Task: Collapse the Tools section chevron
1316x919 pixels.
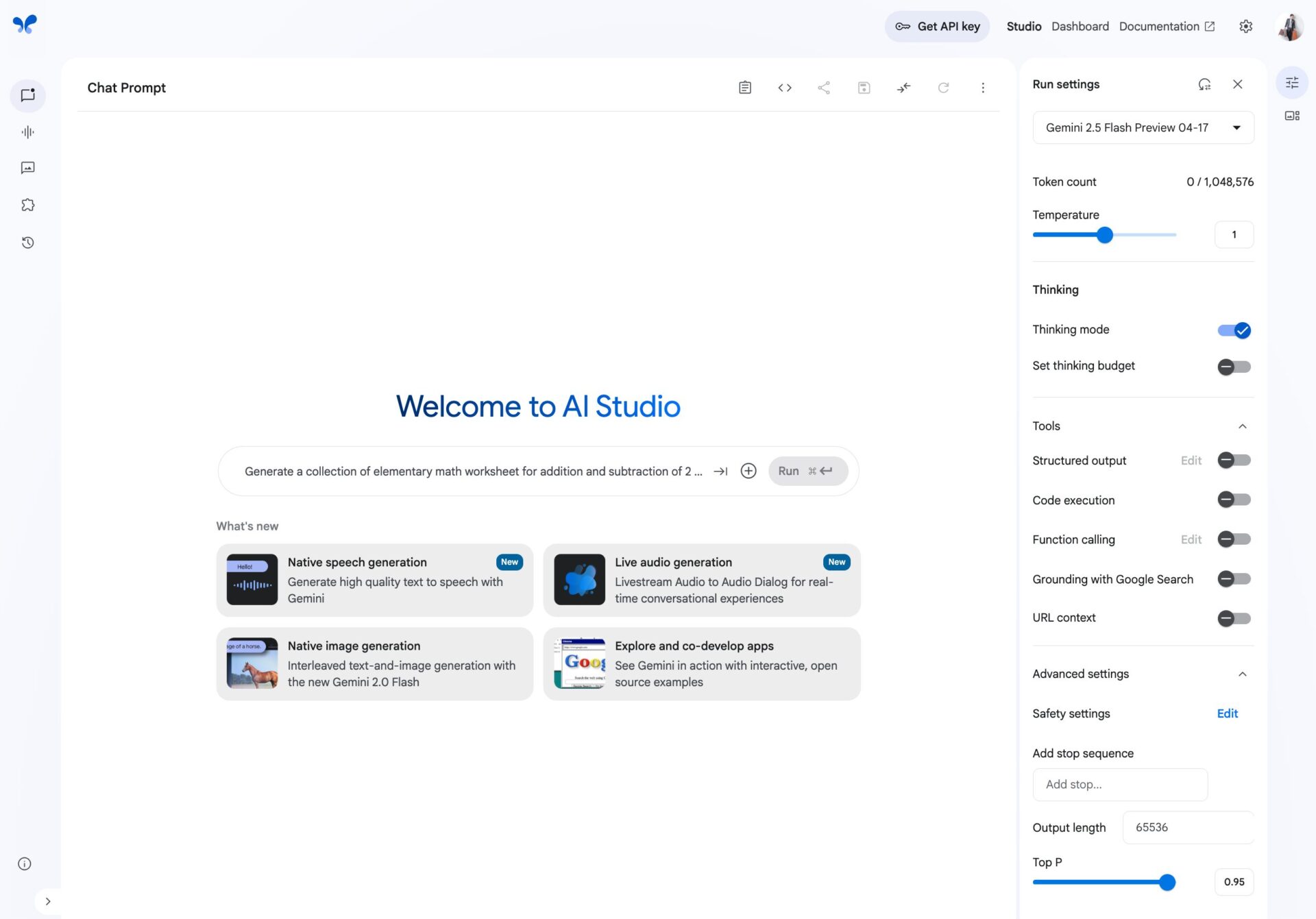Action: tap(1242, 426)
